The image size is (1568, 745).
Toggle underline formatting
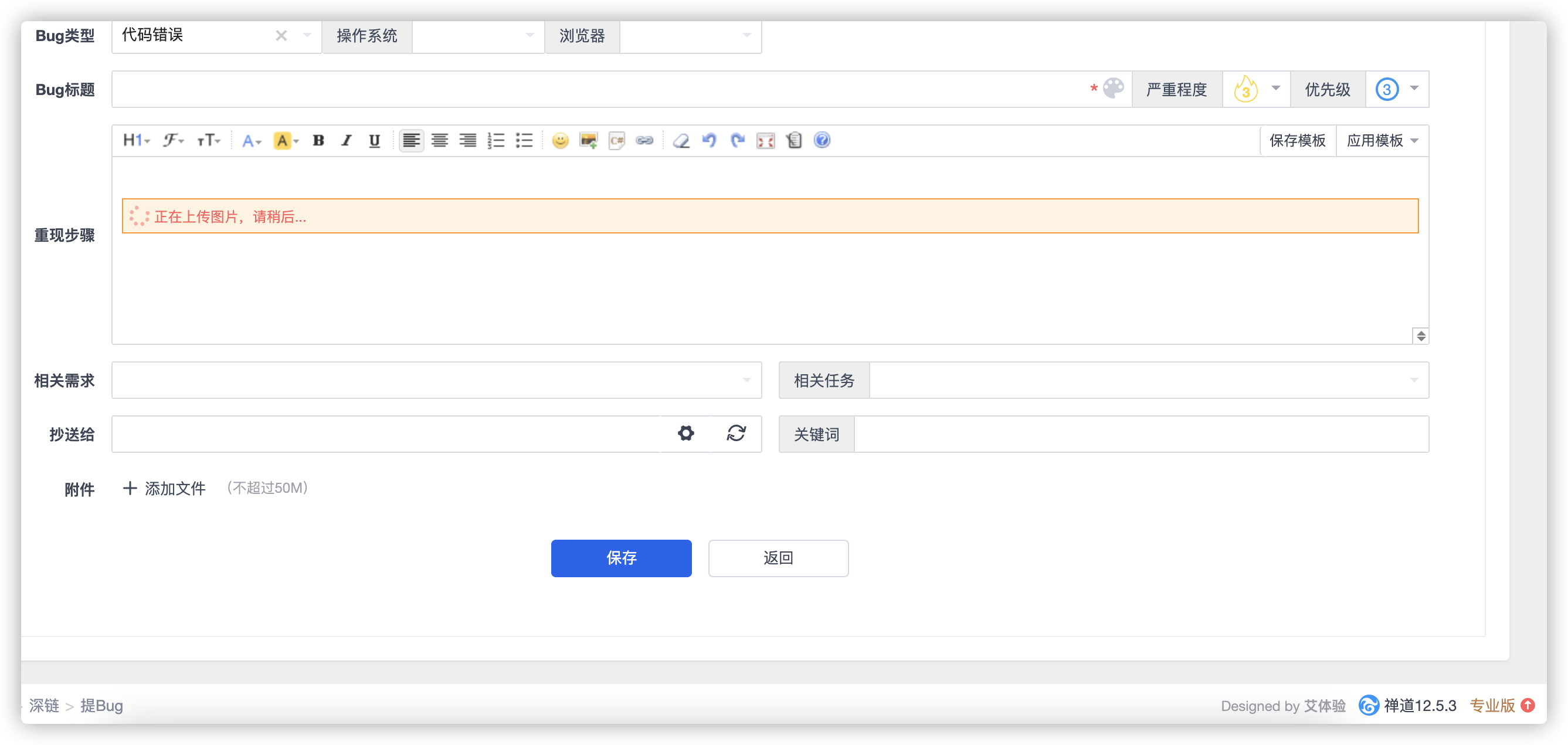374,141
